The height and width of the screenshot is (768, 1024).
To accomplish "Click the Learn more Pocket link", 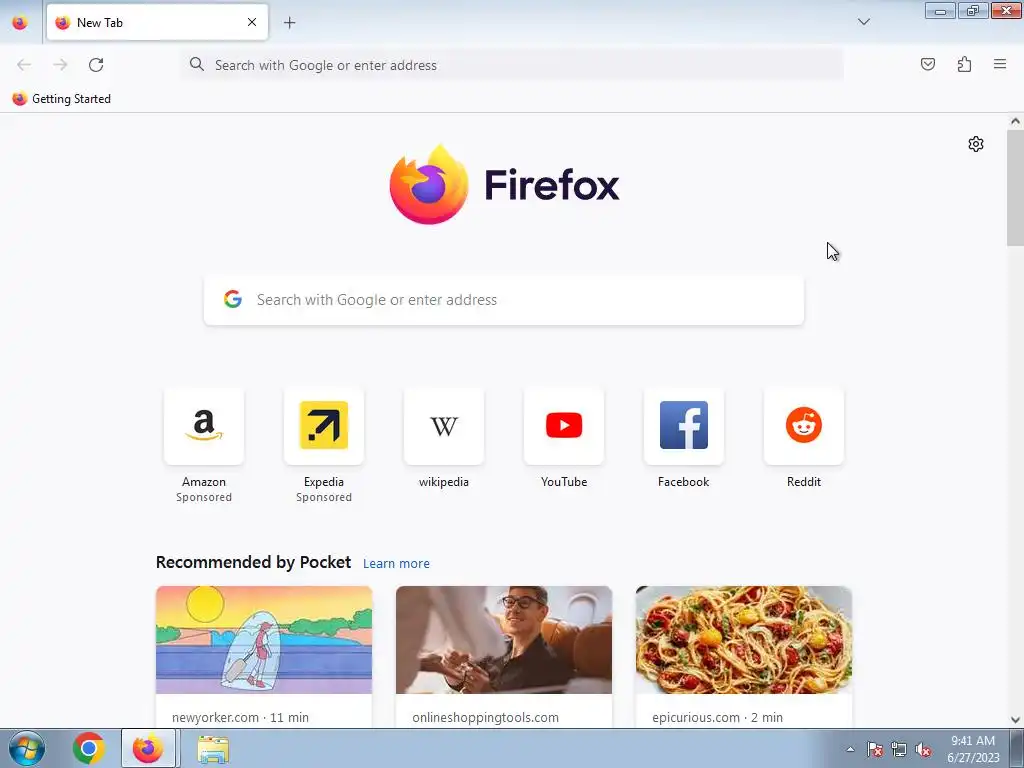I will [x=396, y=564].
